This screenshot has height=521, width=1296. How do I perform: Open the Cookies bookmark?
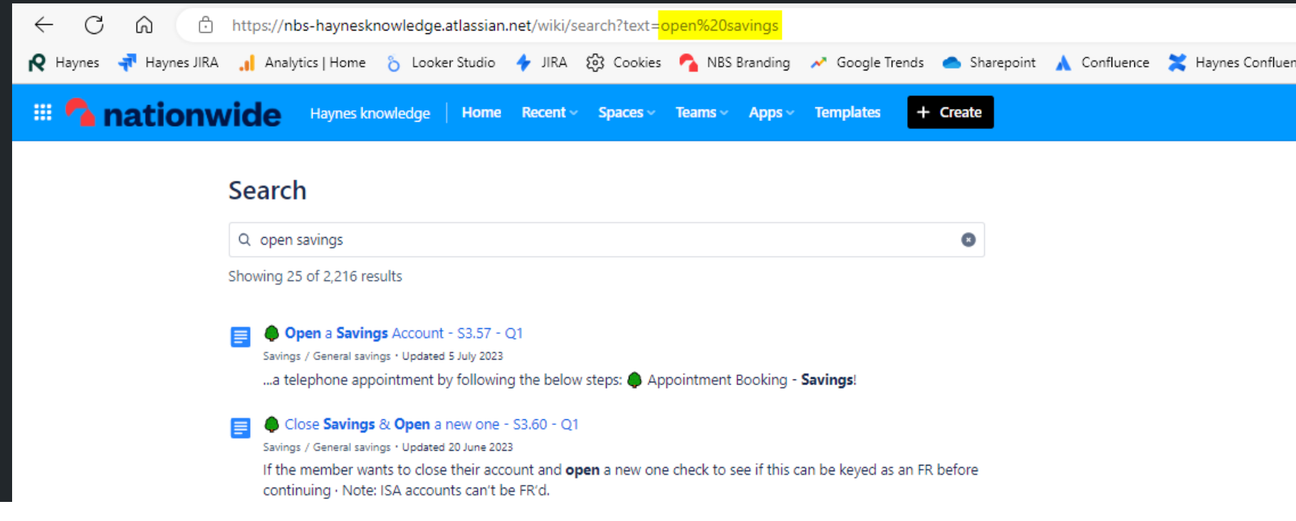623,62
